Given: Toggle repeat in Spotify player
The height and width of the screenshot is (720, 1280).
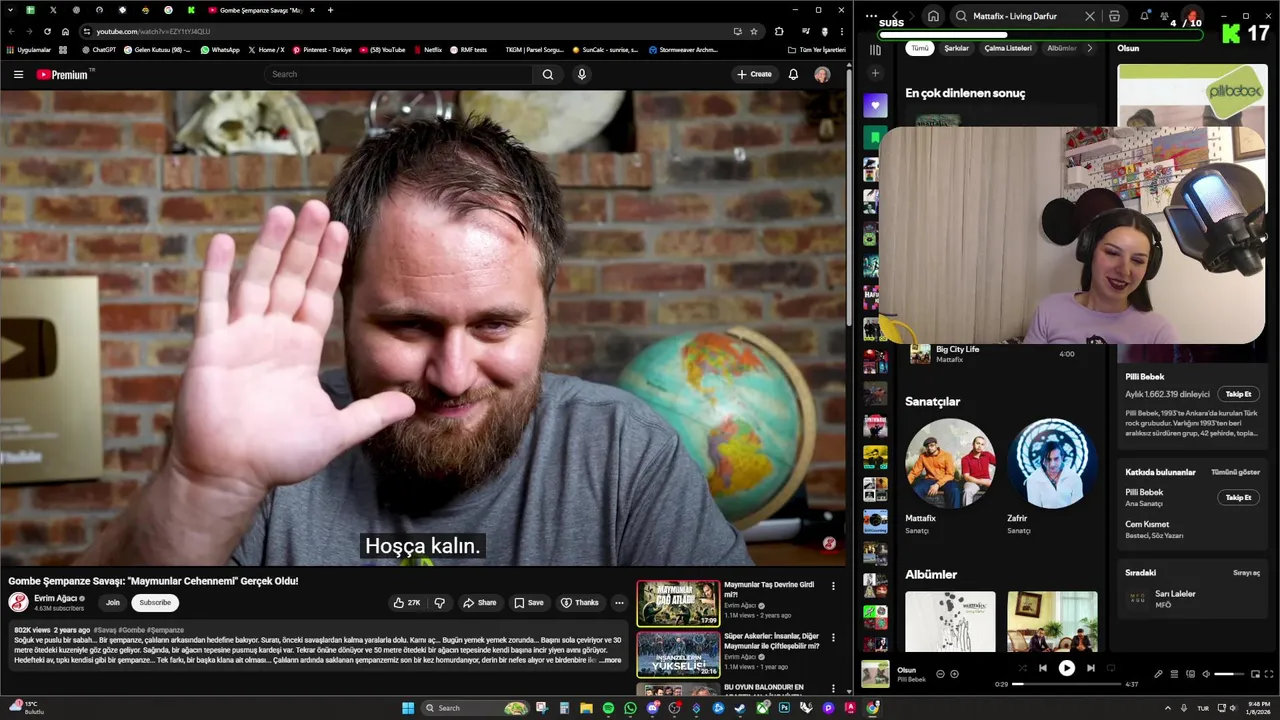Looking at the screenshot, I should coord(1111,668).
